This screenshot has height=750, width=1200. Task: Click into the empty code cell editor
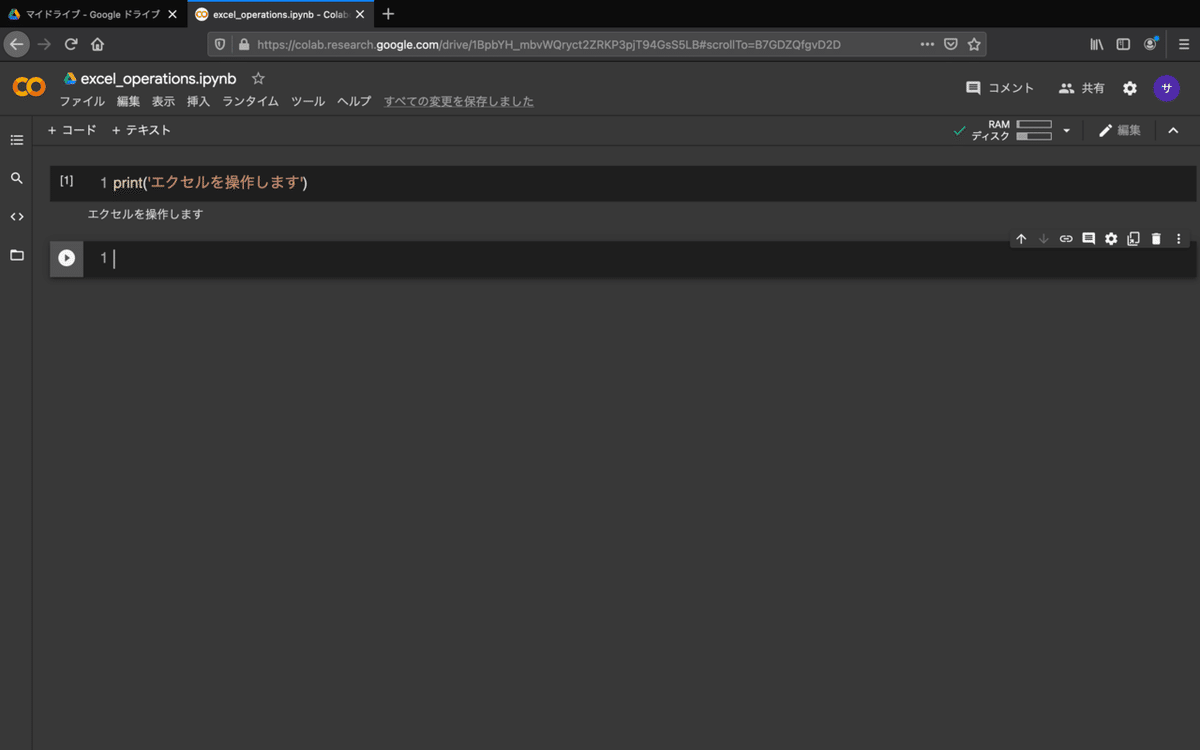pyautogui.click(x=640, y=259)
